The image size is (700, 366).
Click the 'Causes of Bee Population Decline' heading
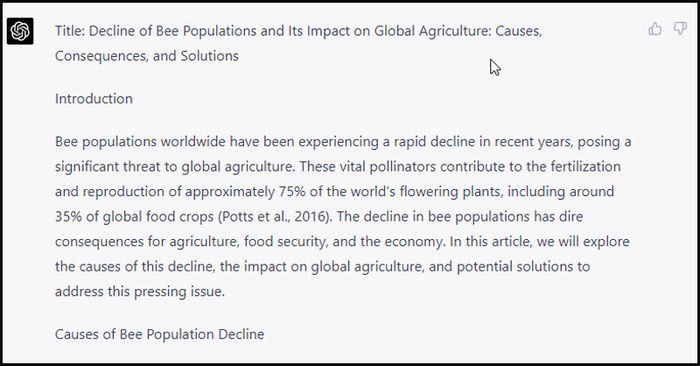(x=159, y=334)
